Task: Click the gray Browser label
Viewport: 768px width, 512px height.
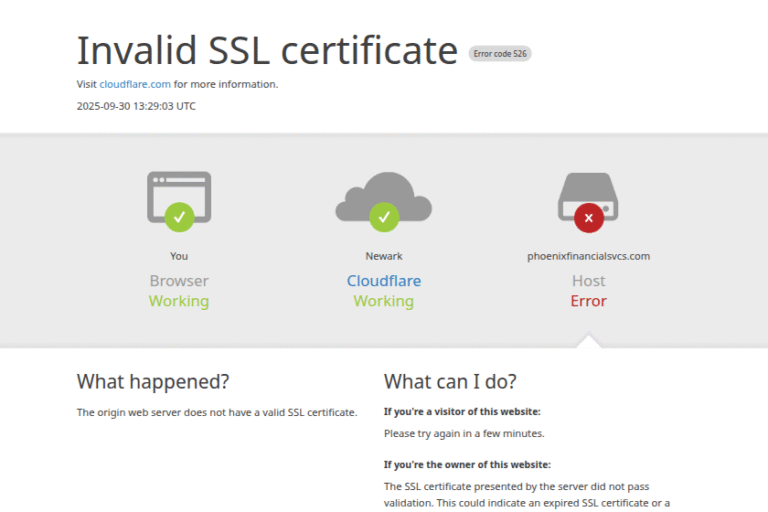Action: pos(179,281)
